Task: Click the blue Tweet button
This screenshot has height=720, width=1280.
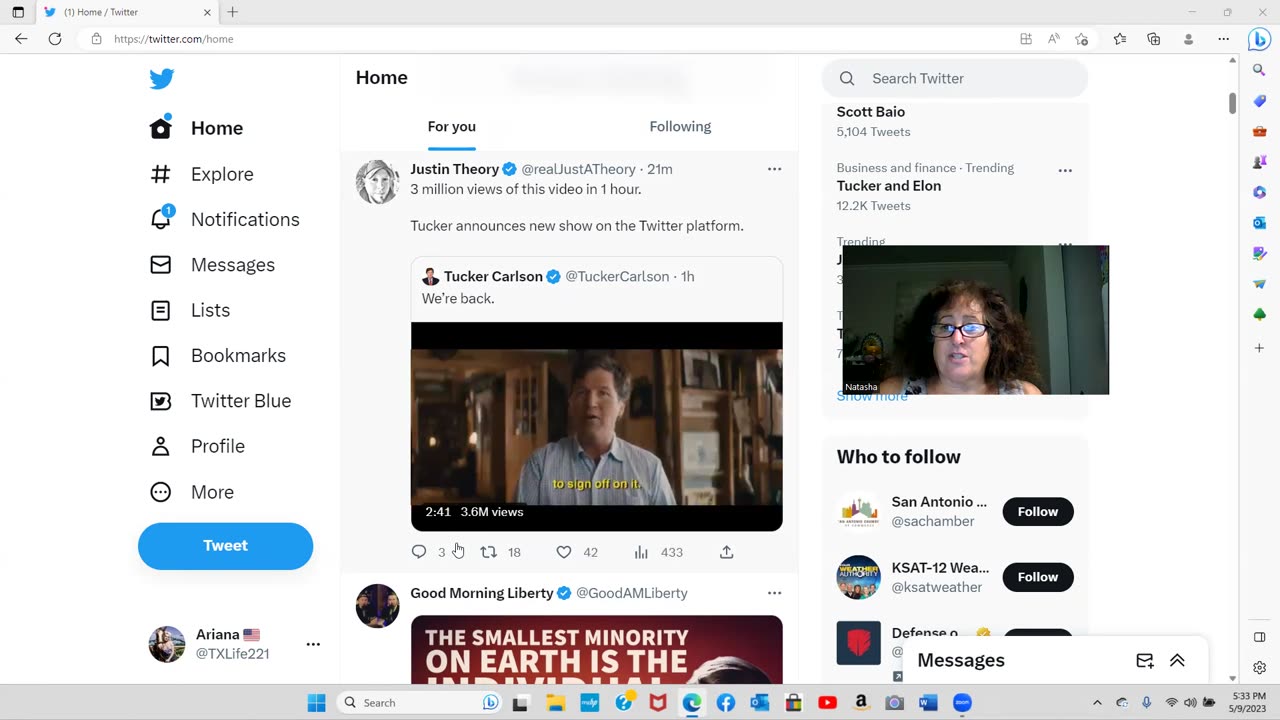Action: point(225,546)
